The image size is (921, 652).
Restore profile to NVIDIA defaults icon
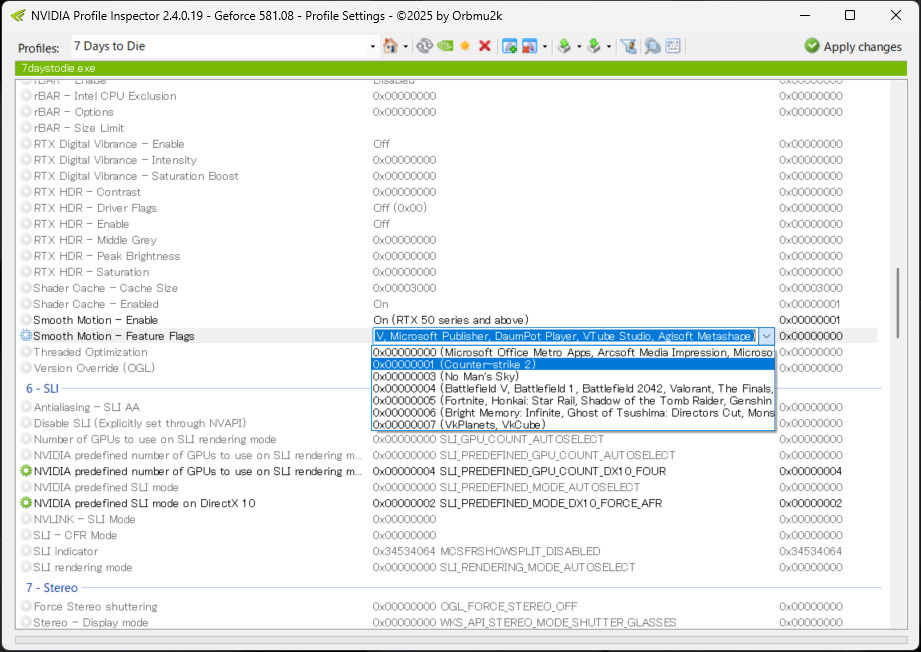point(445,46)
